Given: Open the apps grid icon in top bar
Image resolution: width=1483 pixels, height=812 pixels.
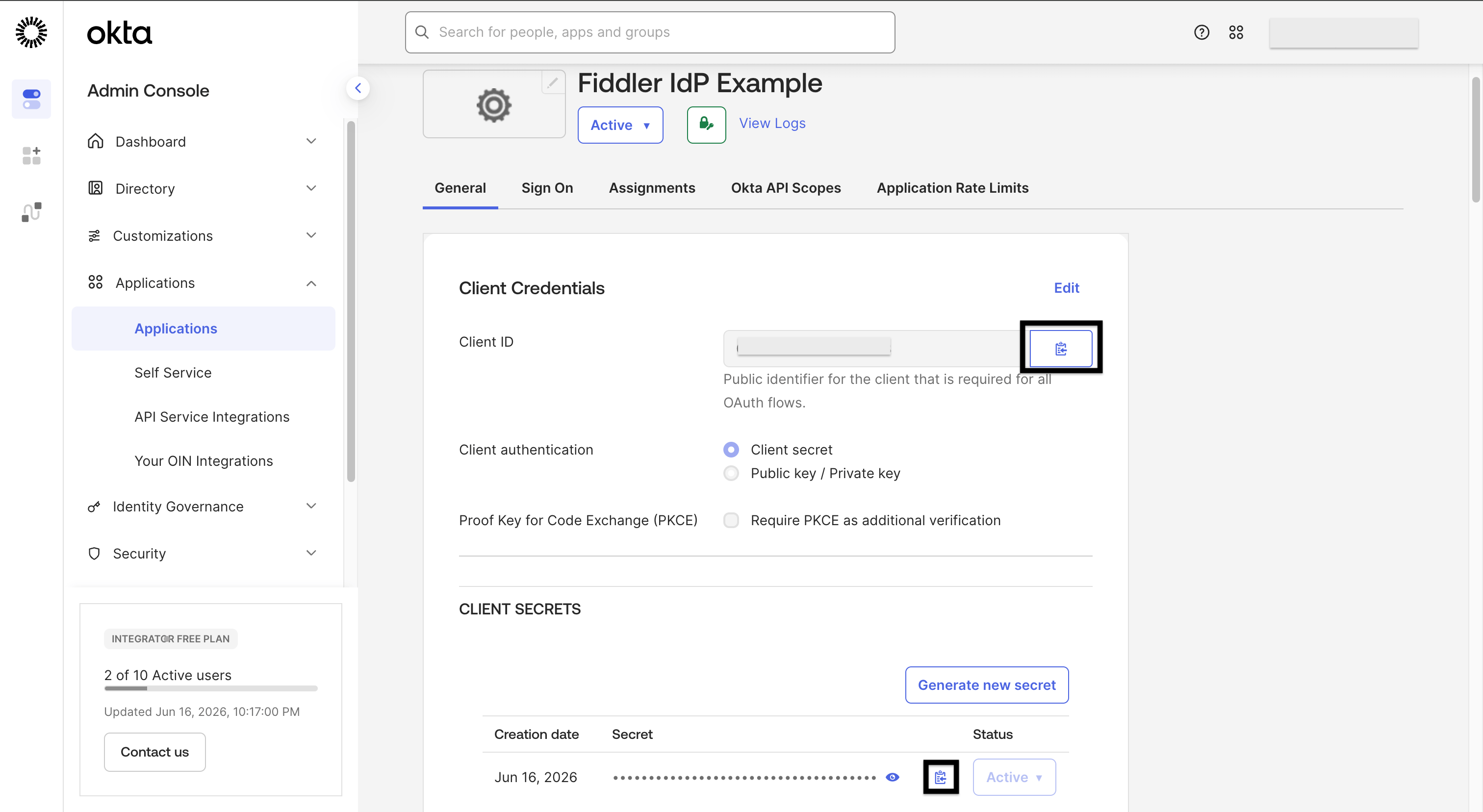Looking at the screenshot, I should coord(1236,32).
